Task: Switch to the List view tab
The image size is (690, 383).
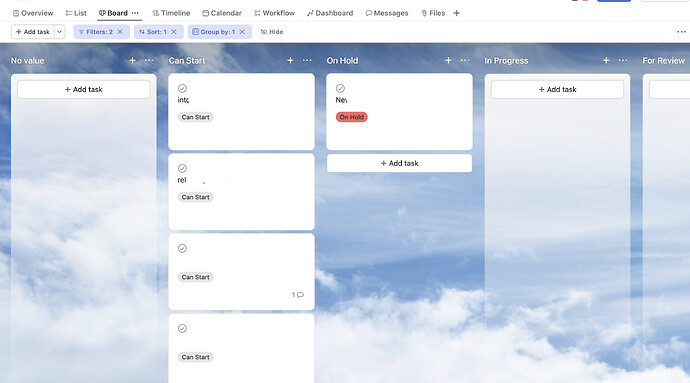Action: tap(76, 13)
